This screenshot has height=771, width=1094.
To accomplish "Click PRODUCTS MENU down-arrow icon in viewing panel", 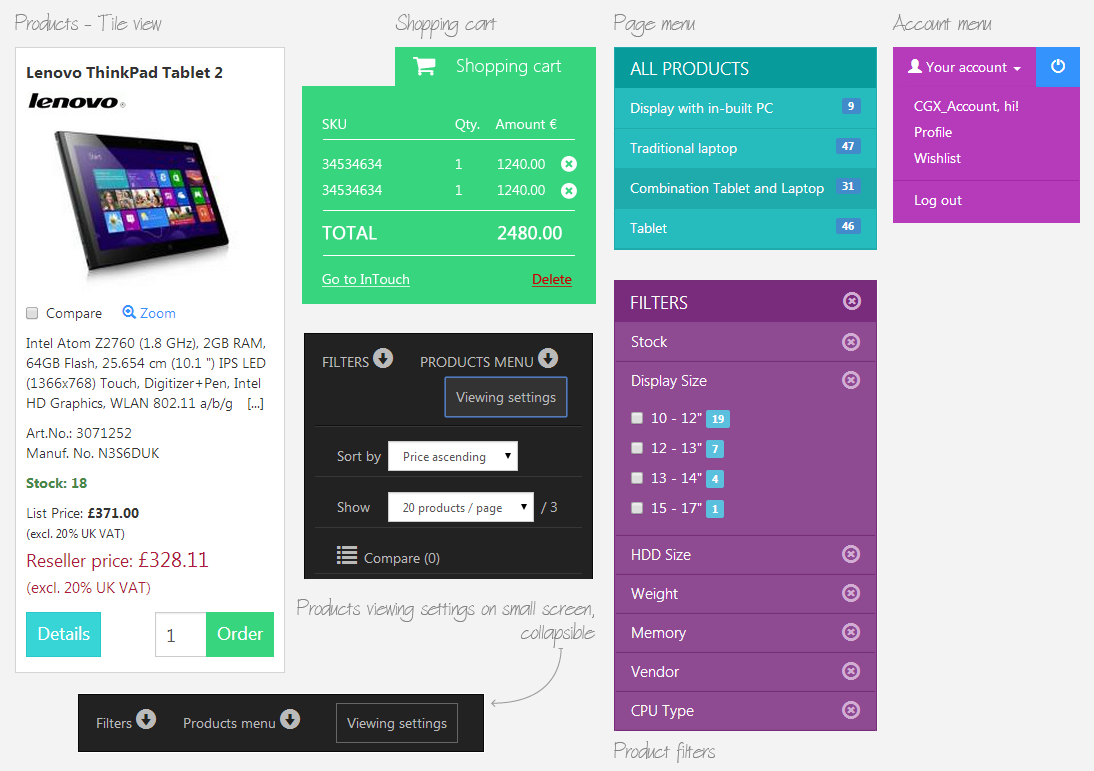I will tap(548, 358).
